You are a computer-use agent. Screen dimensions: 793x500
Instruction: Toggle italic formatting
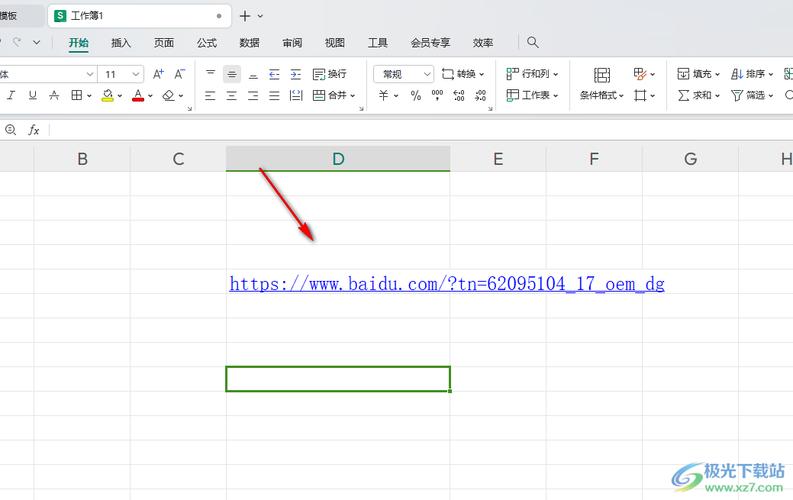tap(11, 95)
